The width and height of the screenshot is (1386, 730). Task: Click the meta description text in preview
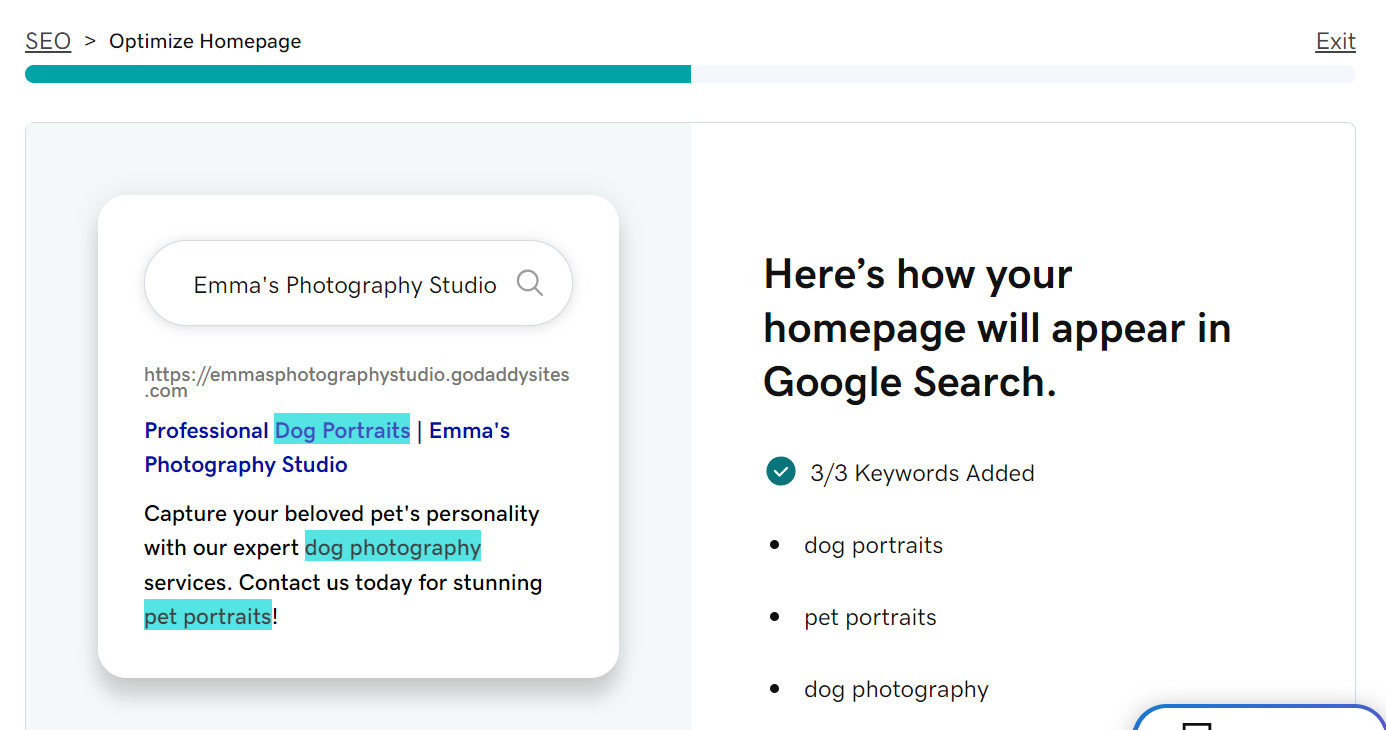click(343, 564)
